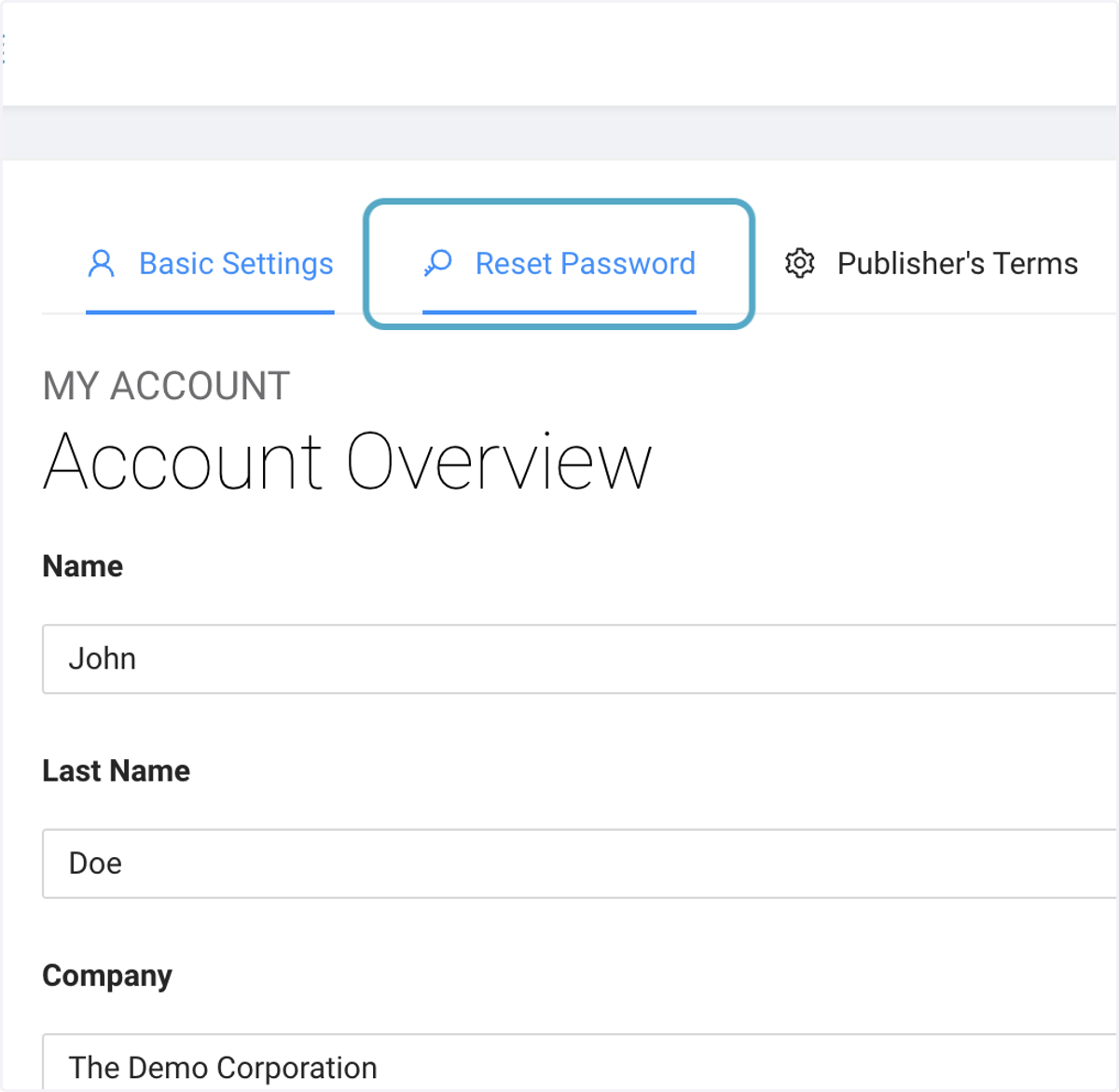1119x1092 pixels.
Task: Switch to the Reset Password tab
Action: click(559, 264)
